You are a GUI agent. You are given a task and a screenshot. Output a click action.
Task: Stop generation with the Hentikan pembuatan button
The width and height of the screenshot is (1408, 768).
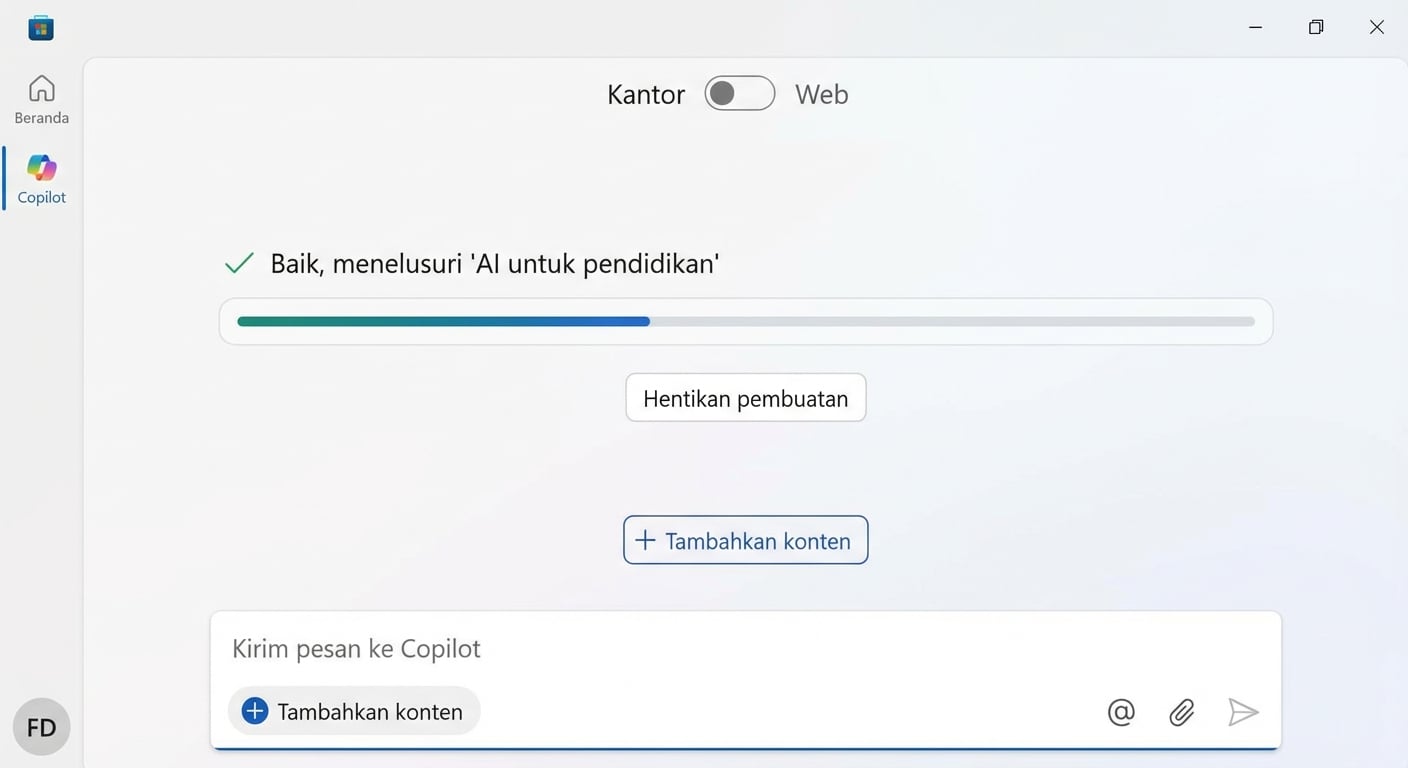click(x=745, y=397)
